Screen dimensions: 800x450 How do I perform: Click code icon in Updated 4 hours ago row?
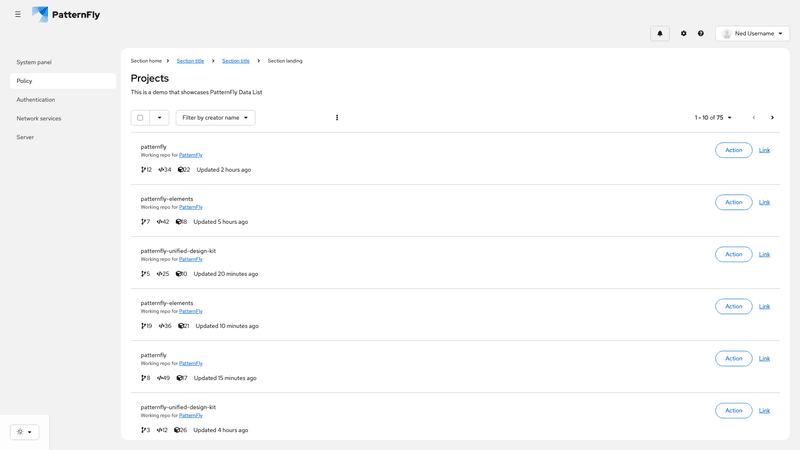coord(159,430)
